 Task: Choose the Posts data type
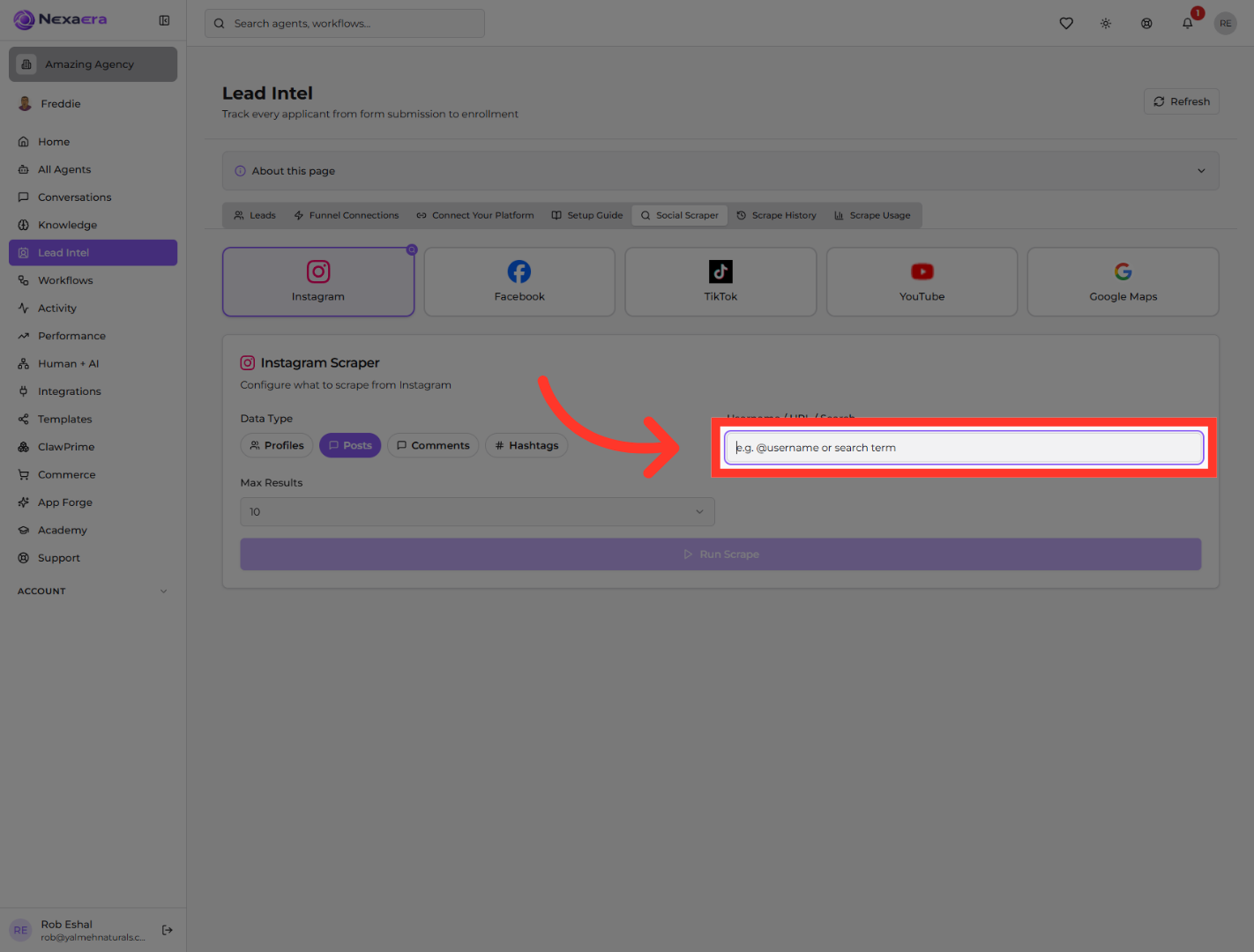coord(350,445)
